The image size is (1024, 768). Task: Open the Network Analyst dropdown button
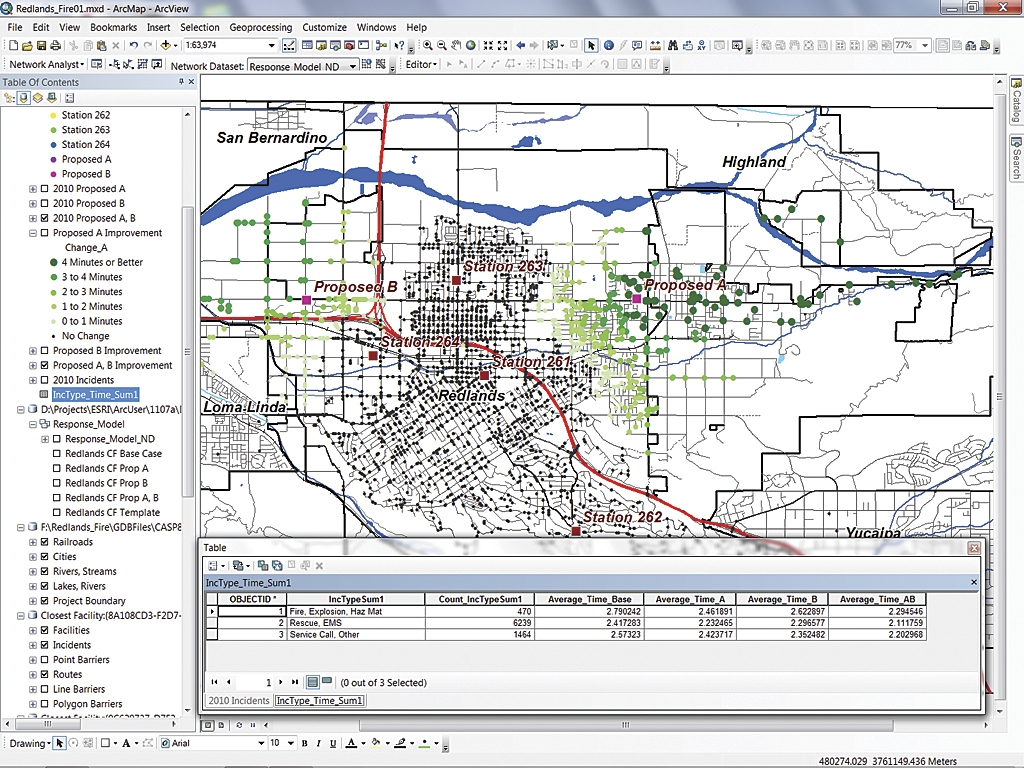[x=46, y=65]
